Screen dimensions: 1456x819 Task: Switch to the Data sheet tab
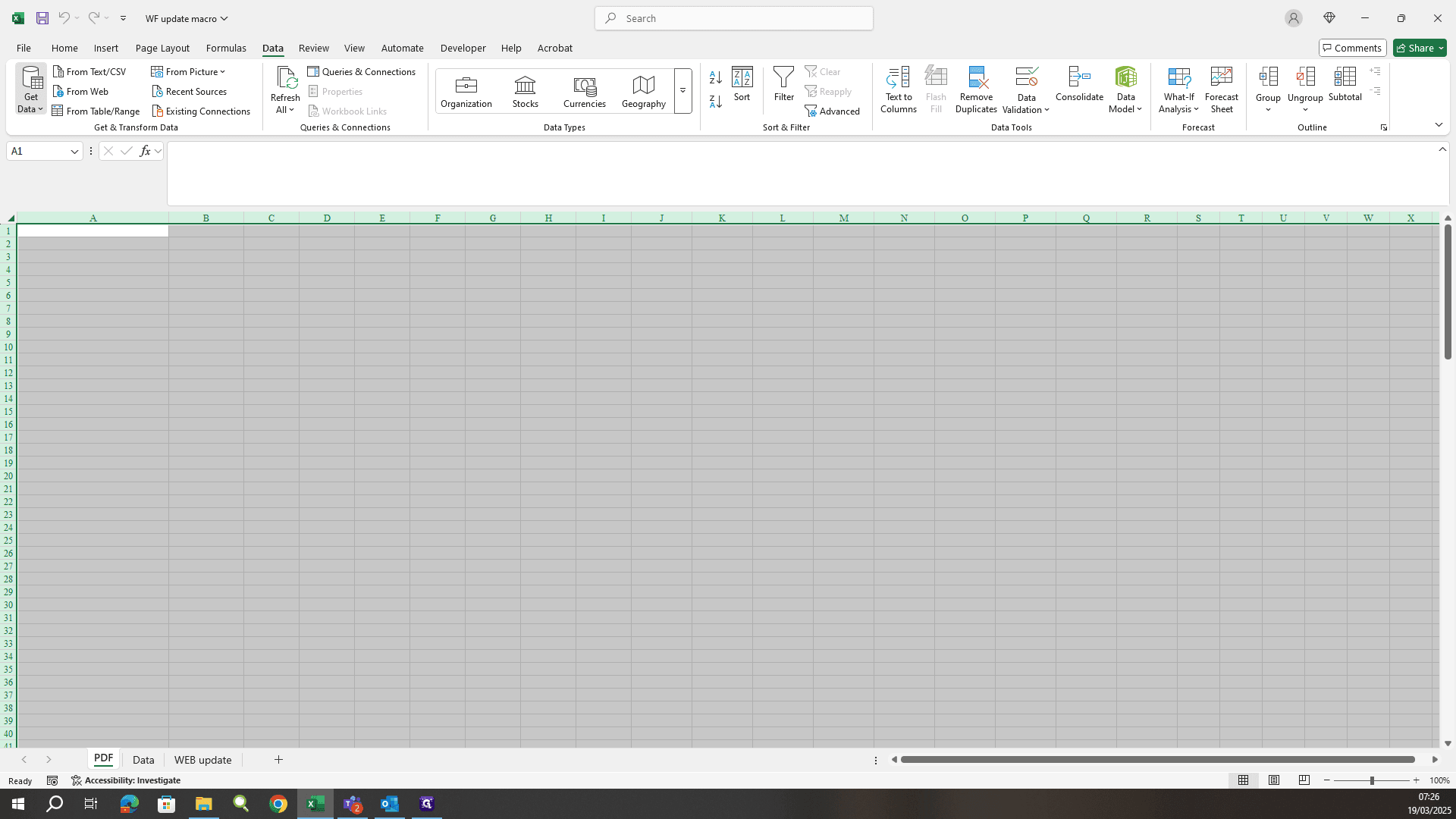143,760
